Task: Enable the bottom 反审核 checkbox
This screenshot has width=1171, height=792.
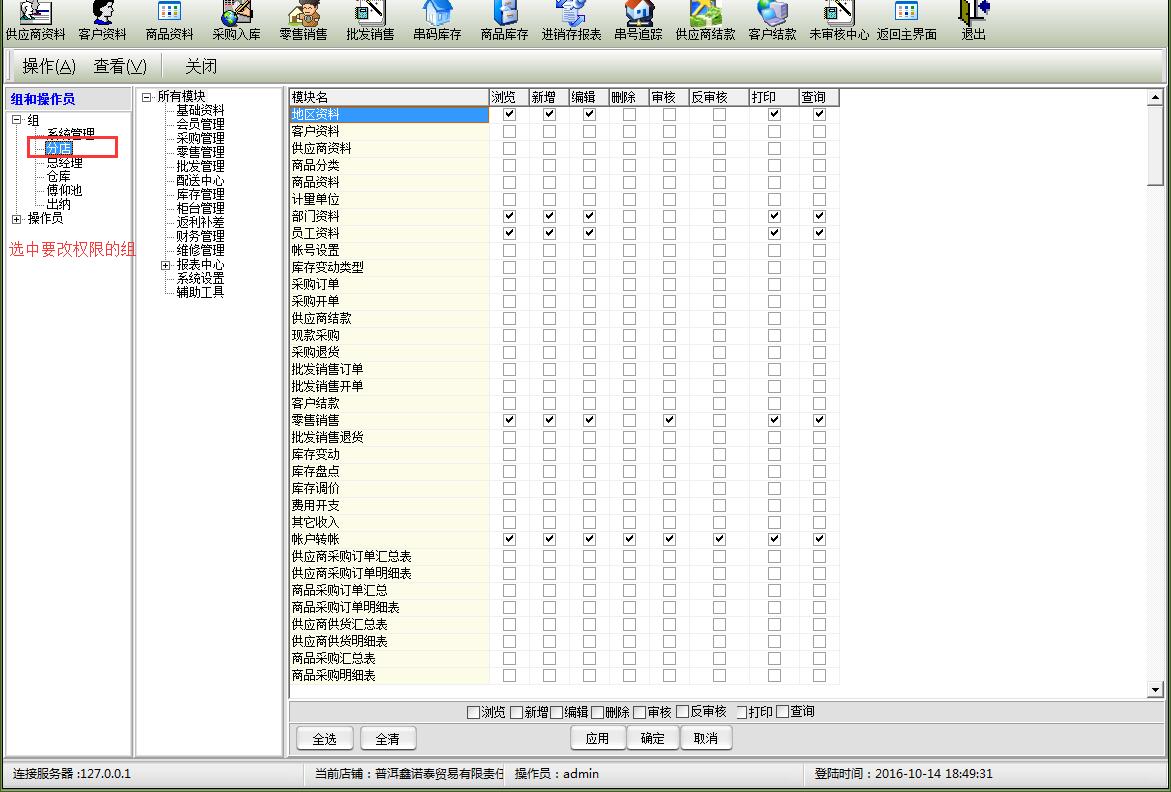Action: pyautogui.click(x=683, y=713)
